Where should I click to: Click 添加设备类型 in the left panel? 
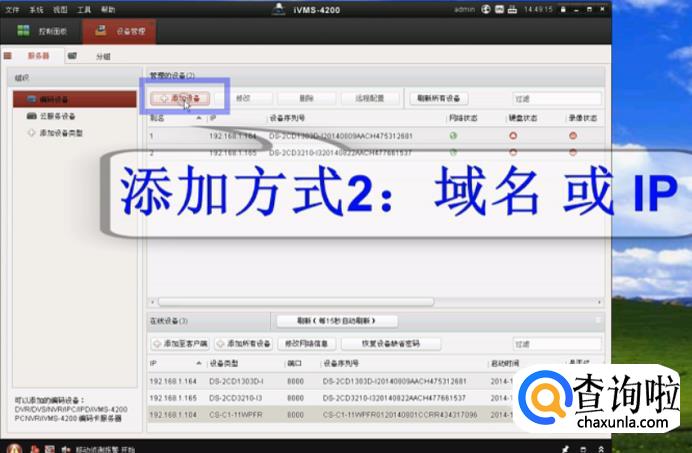click(61, 133)
